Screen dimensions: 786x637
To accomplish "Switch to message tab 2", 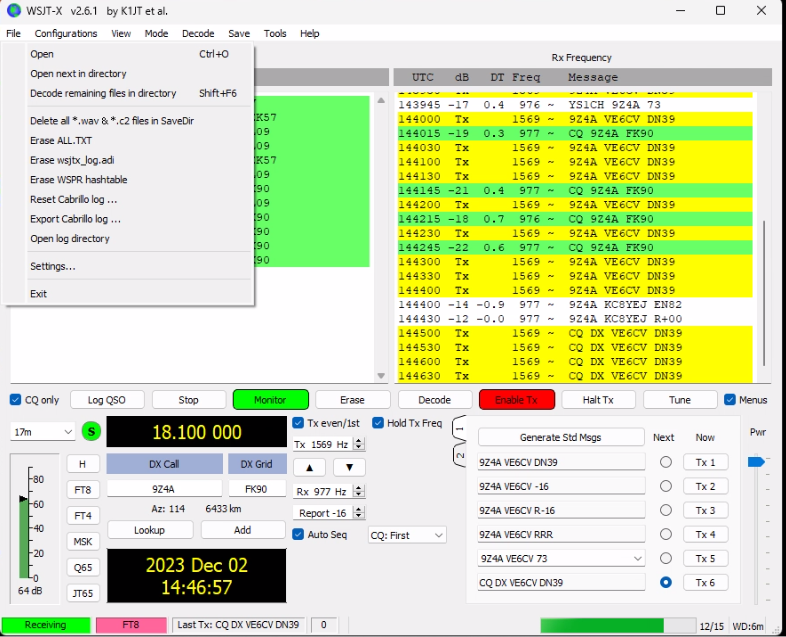I will 460,453.
